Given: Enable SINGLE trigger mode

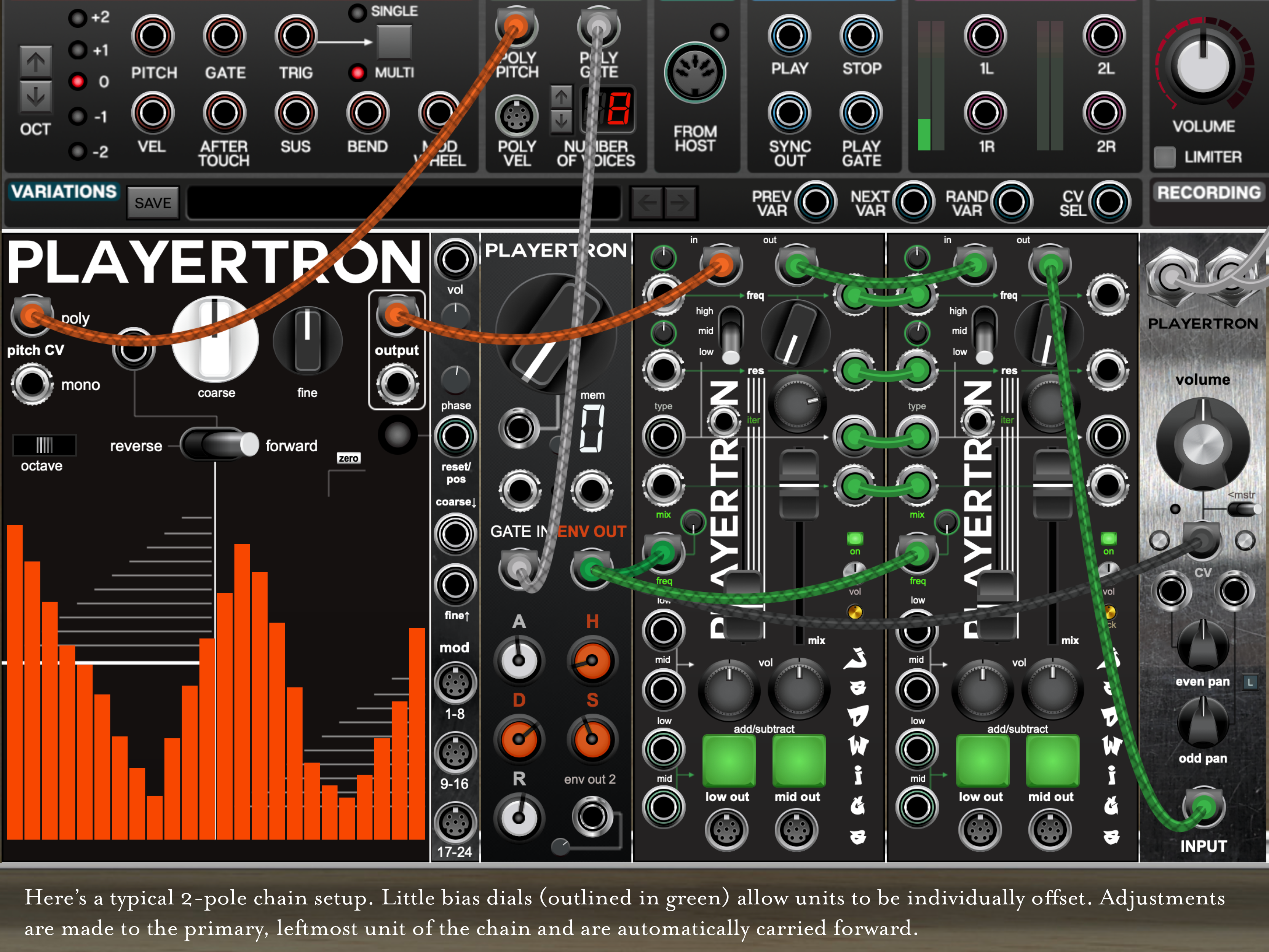Looking at the screenshot, I should [x=358, y=13].
